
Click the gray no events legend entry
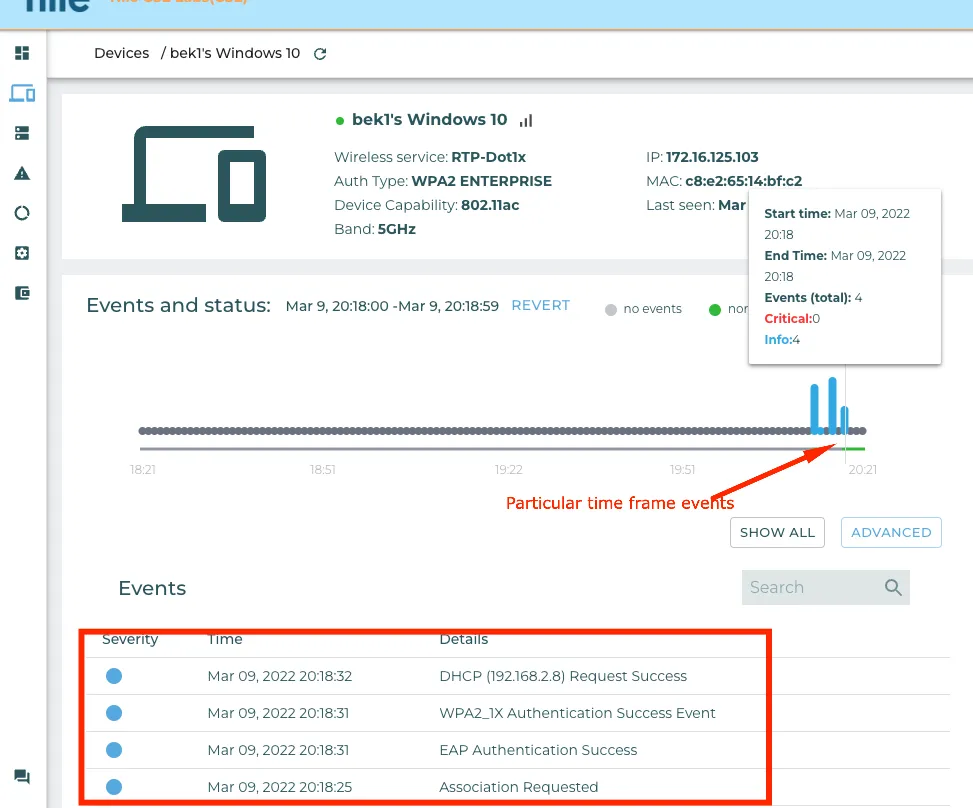(643, 309)
